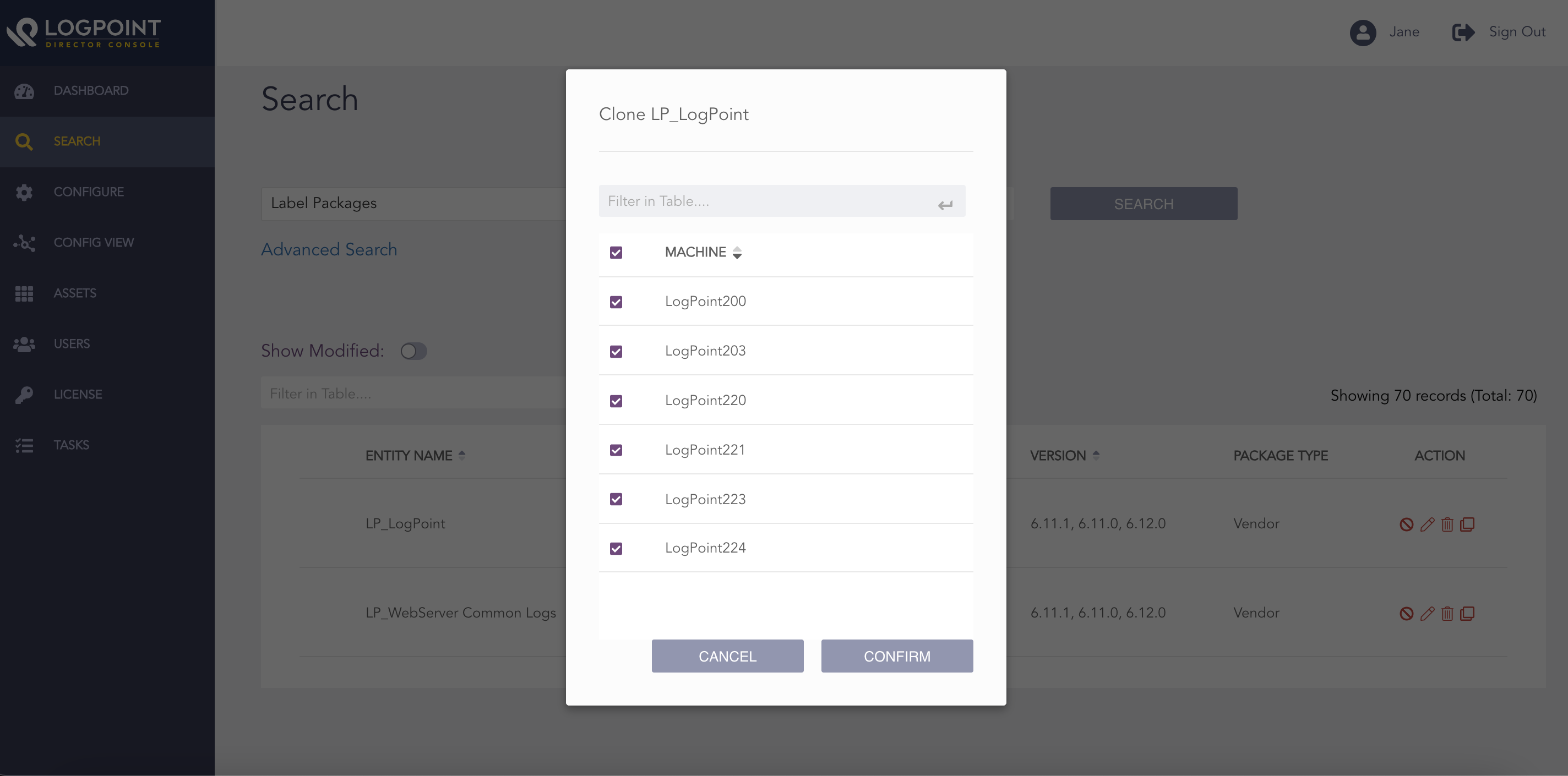Sort by the ENTITY NAME column arrow
This screenshot has width=1568, height=776.
click(462, 455)
